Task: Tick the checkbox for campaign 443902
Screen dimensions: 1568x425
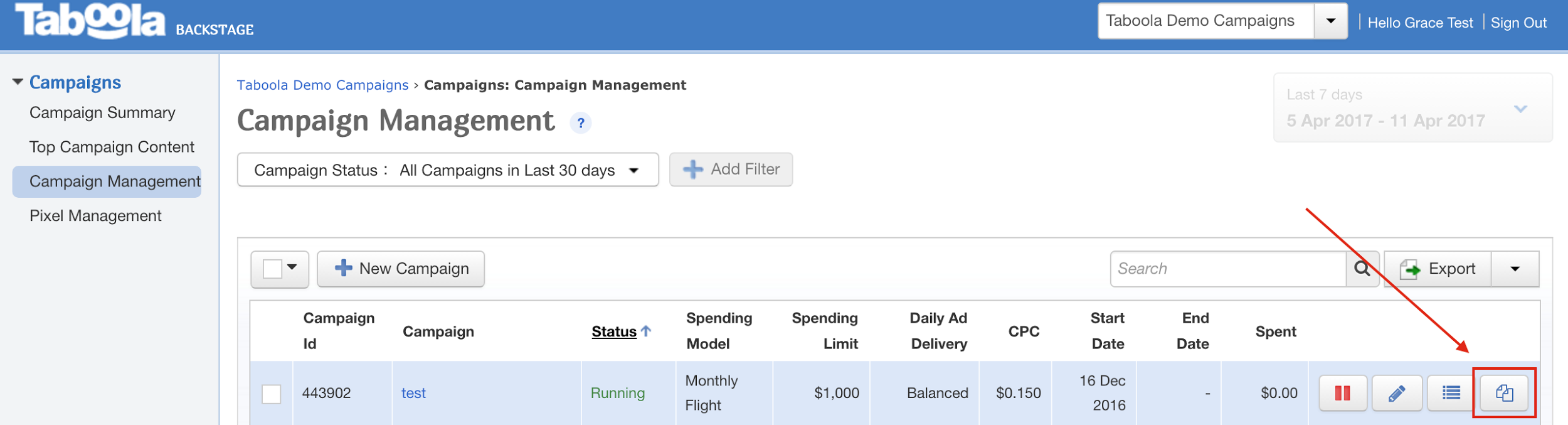Action: 272,394
